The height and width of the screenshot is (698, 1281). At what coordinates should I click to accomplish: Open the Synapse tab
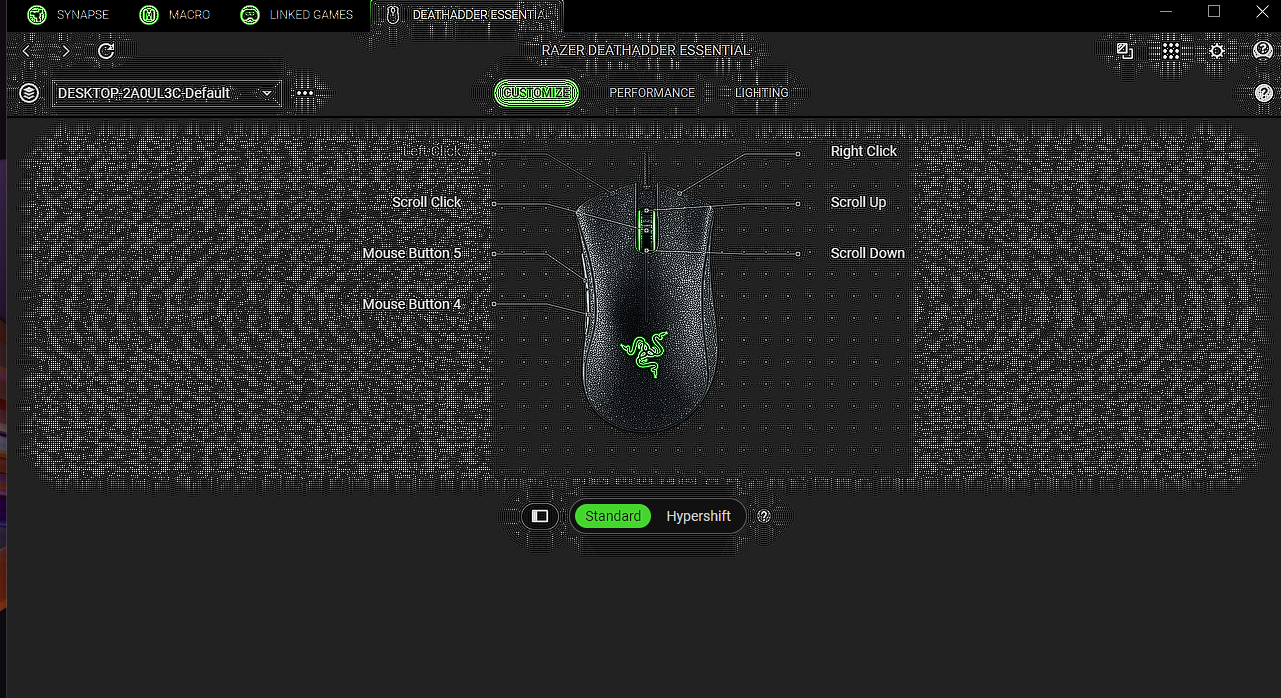70,15
